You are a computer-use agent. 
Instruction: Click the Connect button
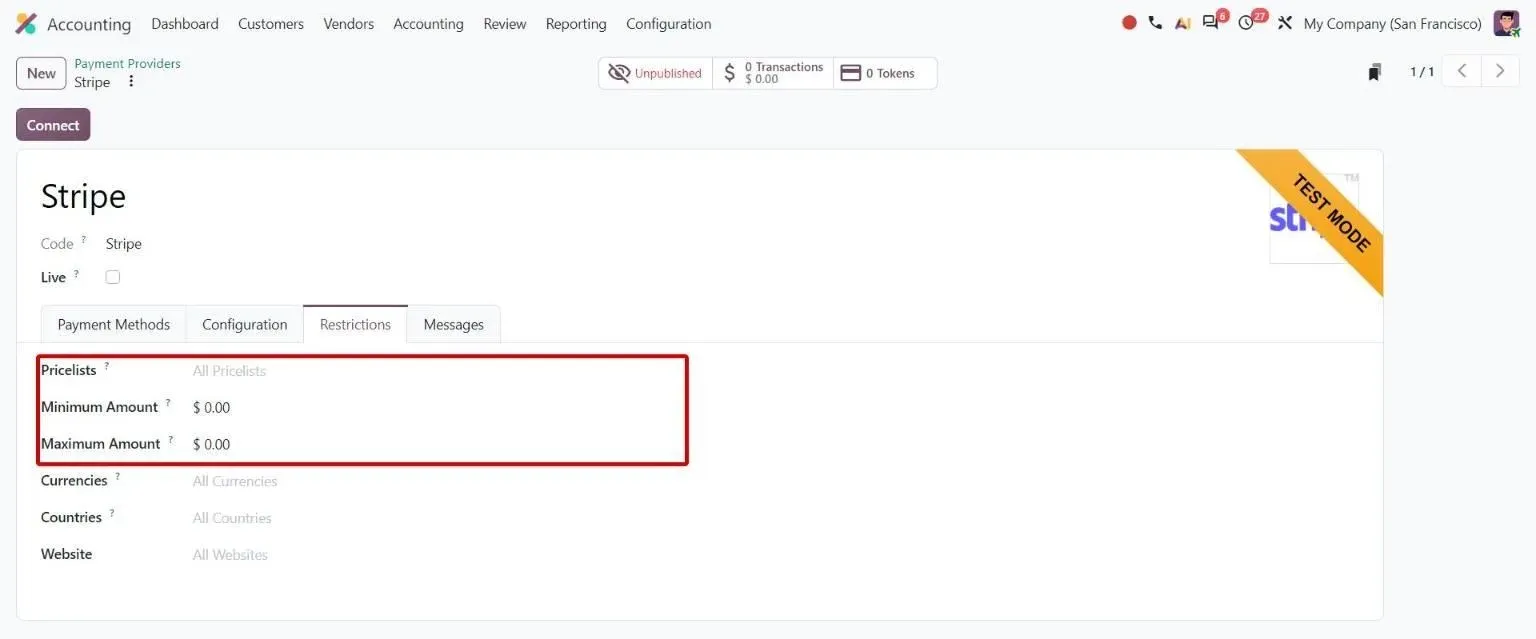point(53,125)
